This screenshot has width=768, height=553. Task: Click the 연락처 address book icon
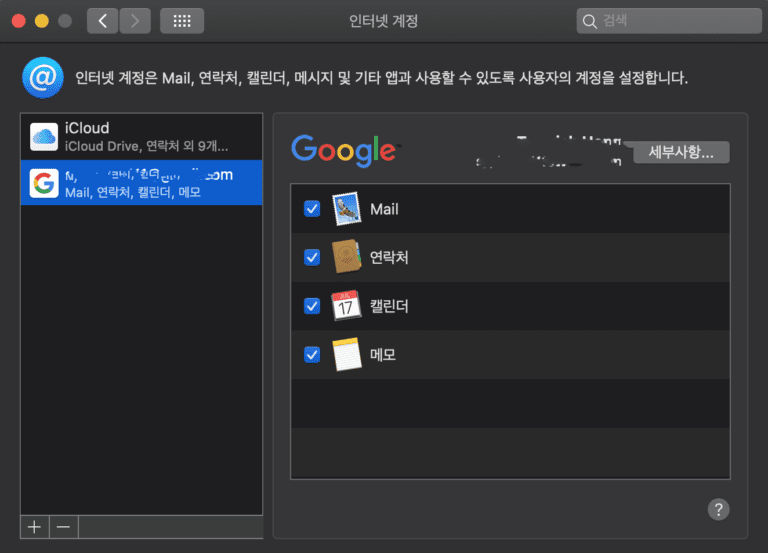click(346, 257)
